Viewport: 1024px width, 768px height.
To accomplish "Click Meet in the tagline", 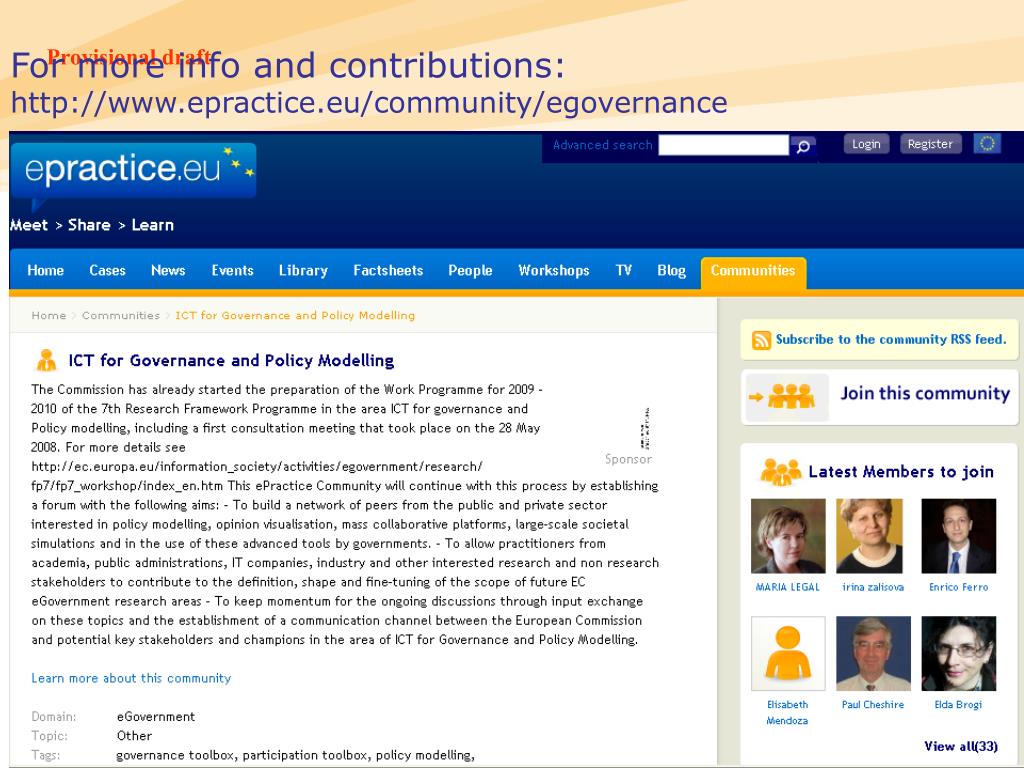I will tap(29, 225).
